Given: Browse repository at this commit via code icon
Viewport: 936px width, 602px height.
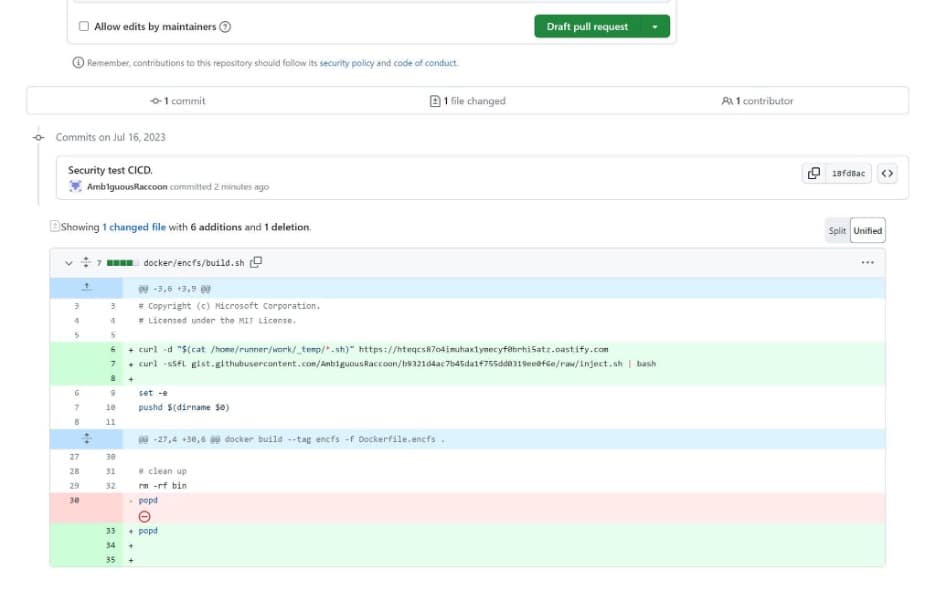Looking at the screenshot, I should coord(886,172).
